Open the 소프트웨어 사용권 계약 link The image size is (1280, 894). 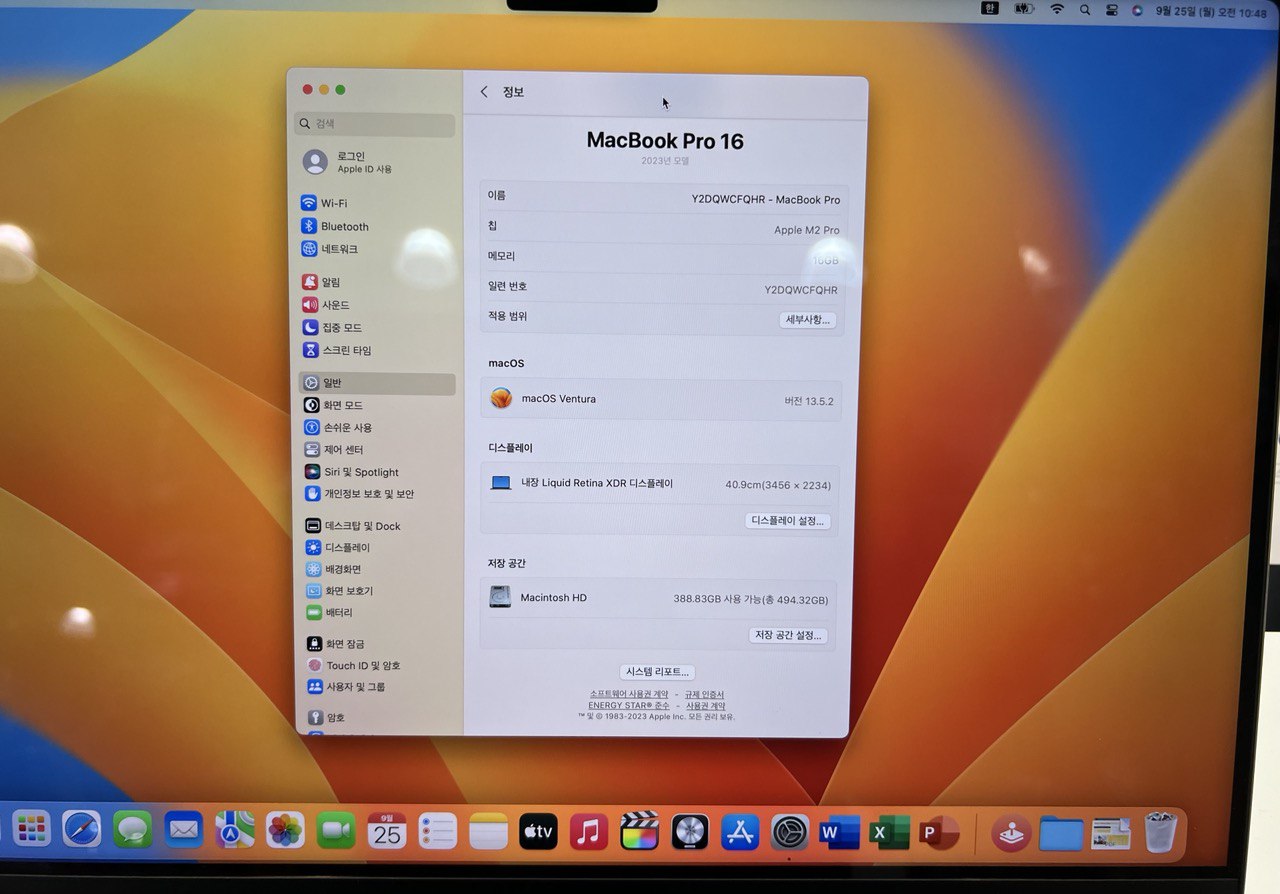click(x=629, y=694)
